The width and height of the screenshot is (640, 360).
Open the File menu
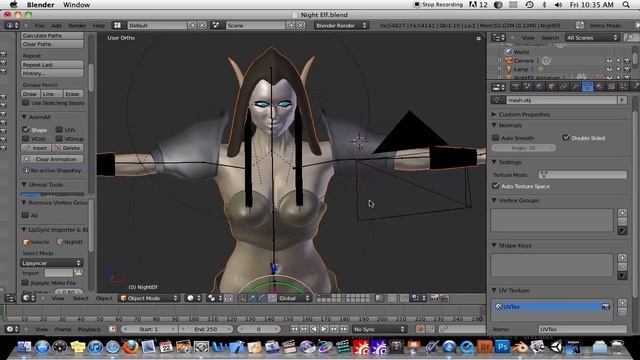coord(39,25)
